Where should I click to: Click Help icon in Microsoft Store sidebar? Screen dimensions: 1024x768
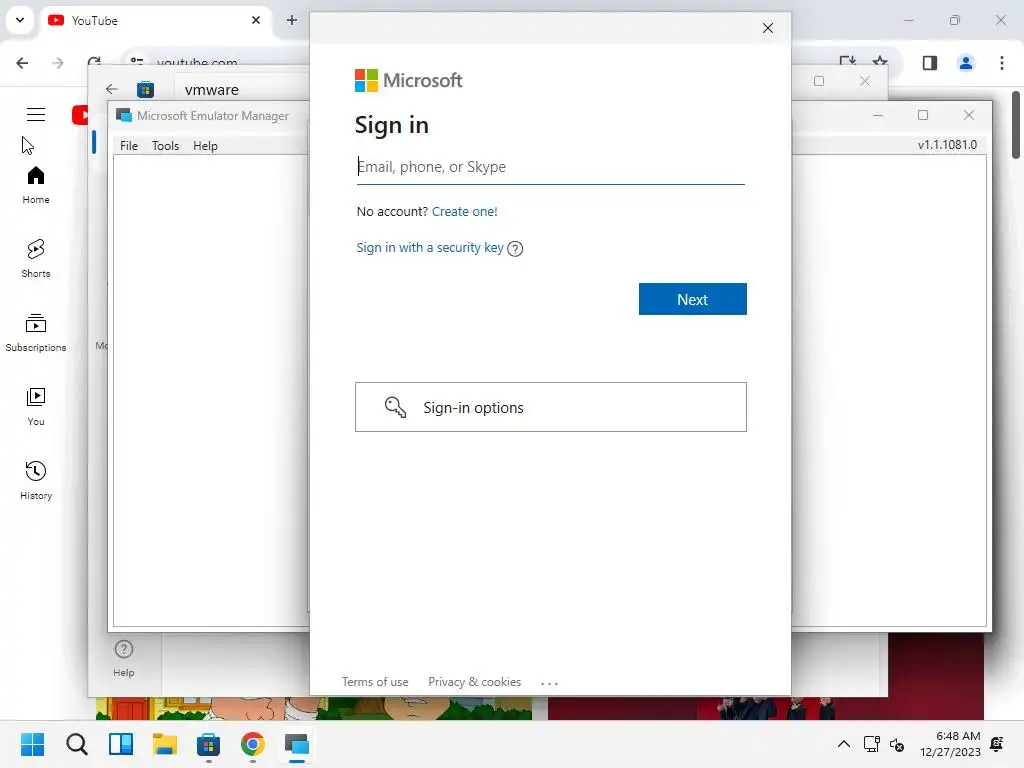123,658
